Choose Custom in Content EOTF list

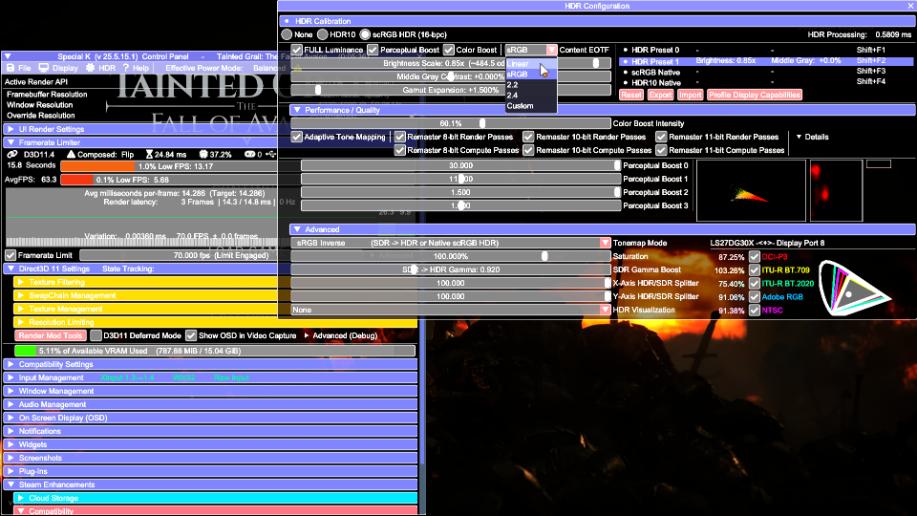(x=530, y=106)
